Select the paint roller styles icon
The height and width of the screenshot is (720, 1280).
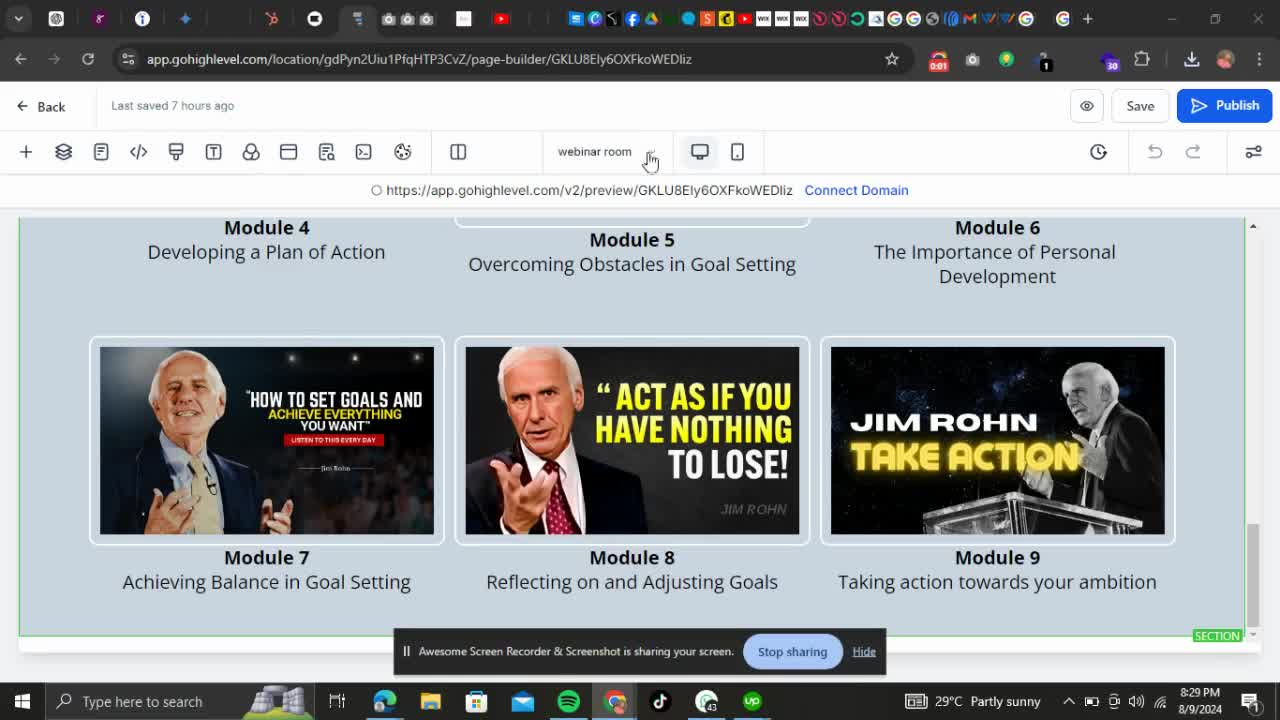click(176, 152)
